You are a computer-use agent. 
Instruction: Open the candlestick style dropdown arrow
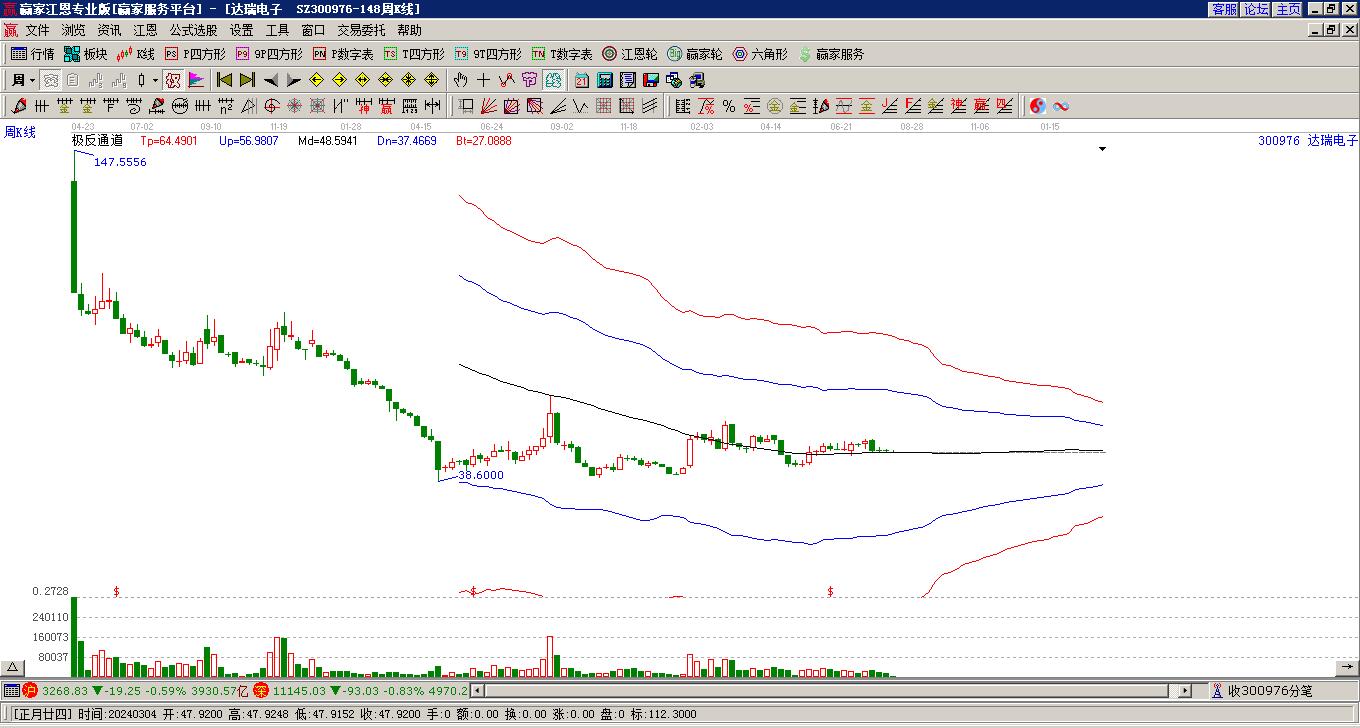coord(155,80)
